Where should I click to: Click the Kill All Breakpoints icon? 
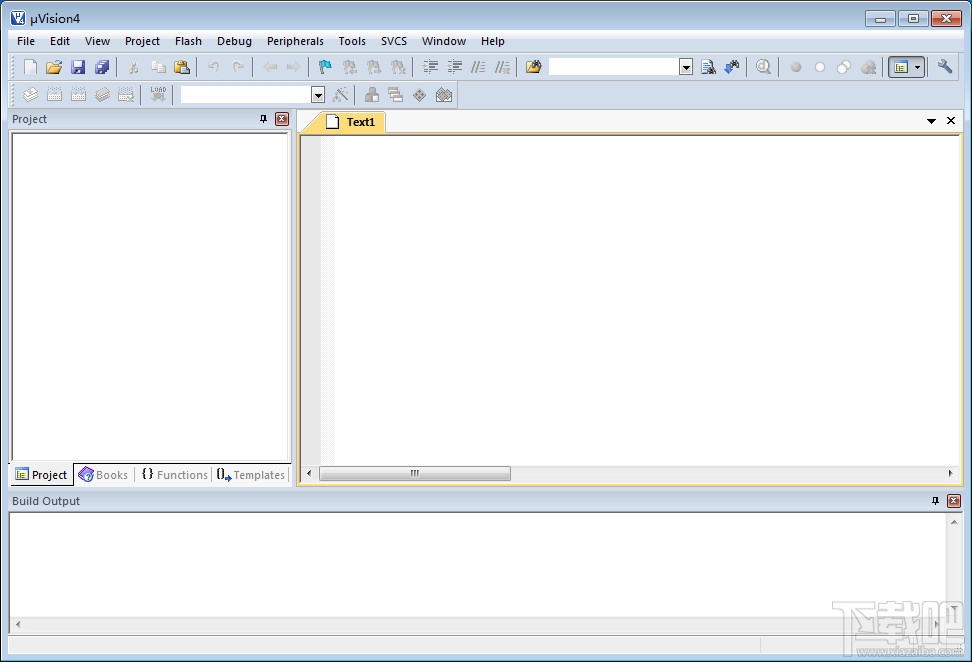pyautogui.click(x=868, y=67)
